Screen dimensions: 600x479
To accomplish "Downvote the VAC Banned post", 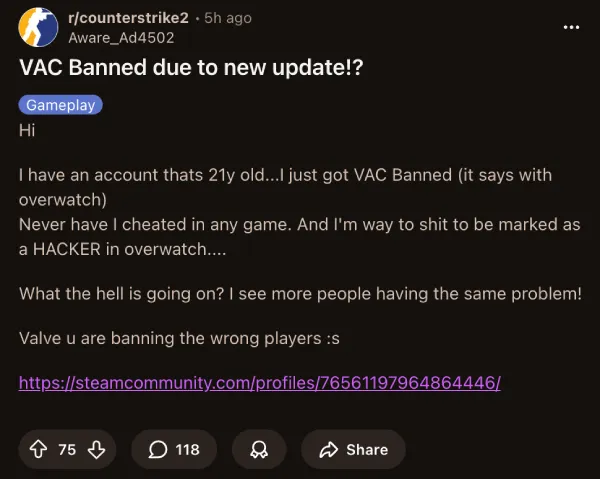I will pyautogui.click(x=96, y=450).
